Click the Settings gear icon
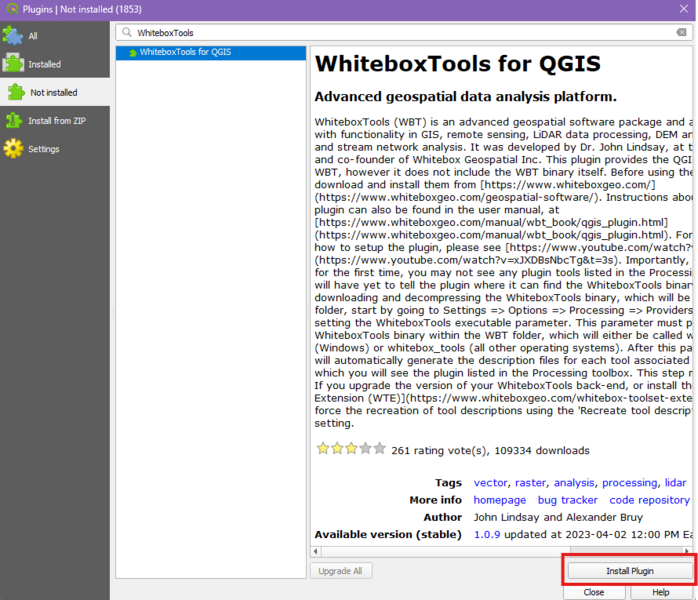This screenshot has height=600, width=698. coord(13,149)
